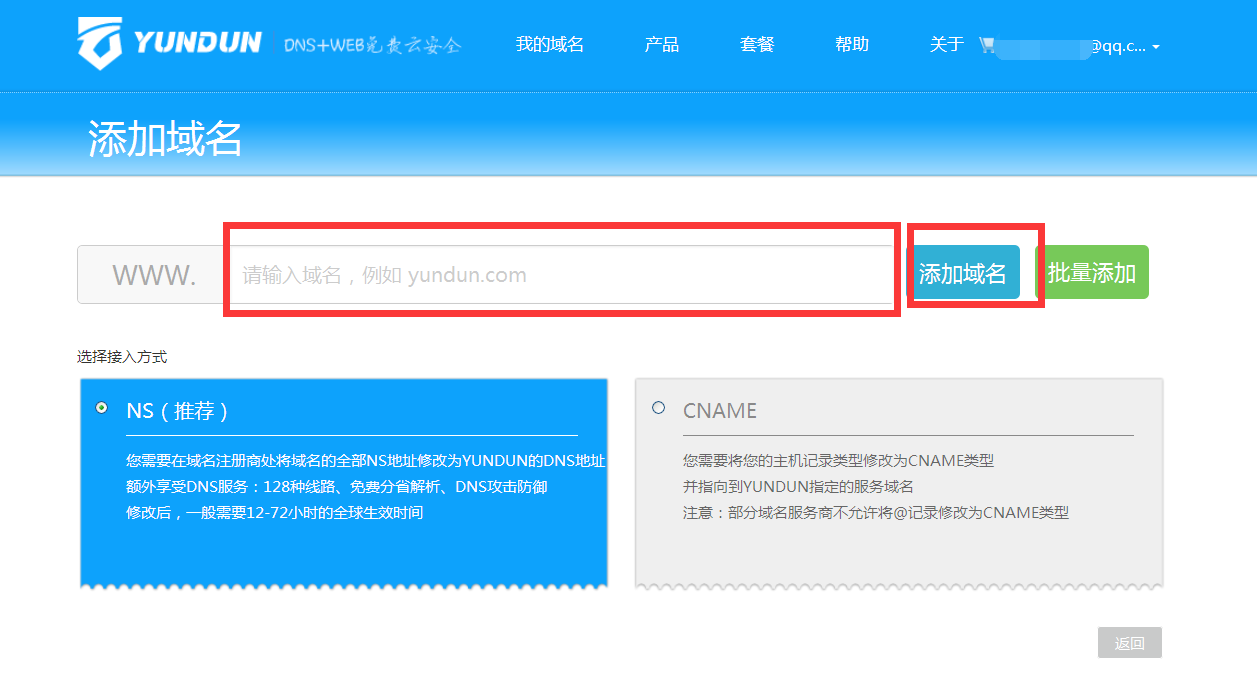1257x673 pixels.
Task: Focus the domain name input field
Action: 560,275
